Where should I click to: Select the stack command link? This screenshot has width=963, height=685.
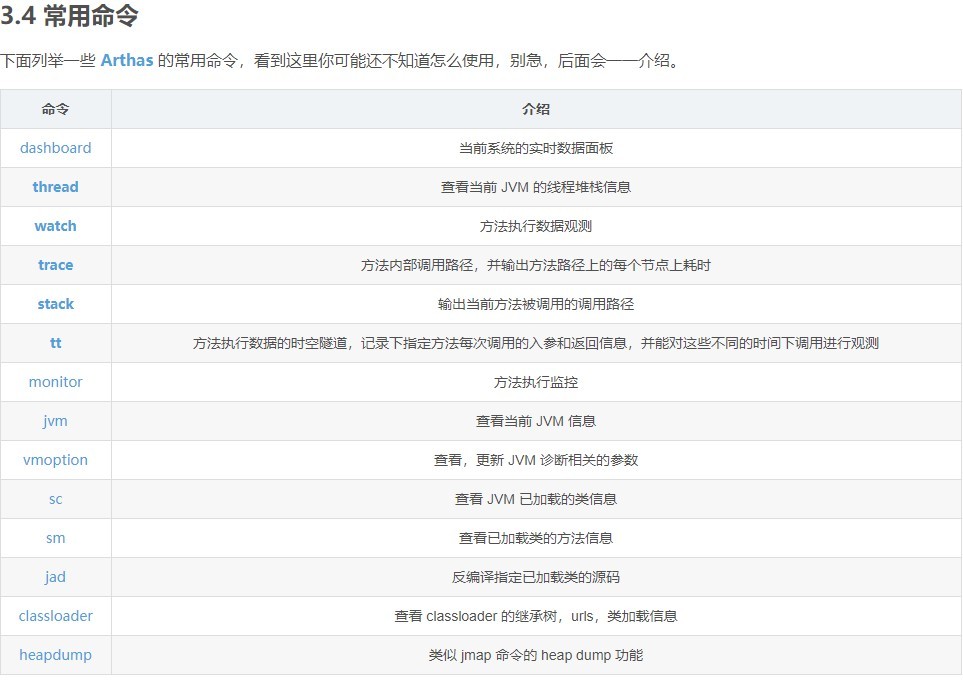(55, 304)
